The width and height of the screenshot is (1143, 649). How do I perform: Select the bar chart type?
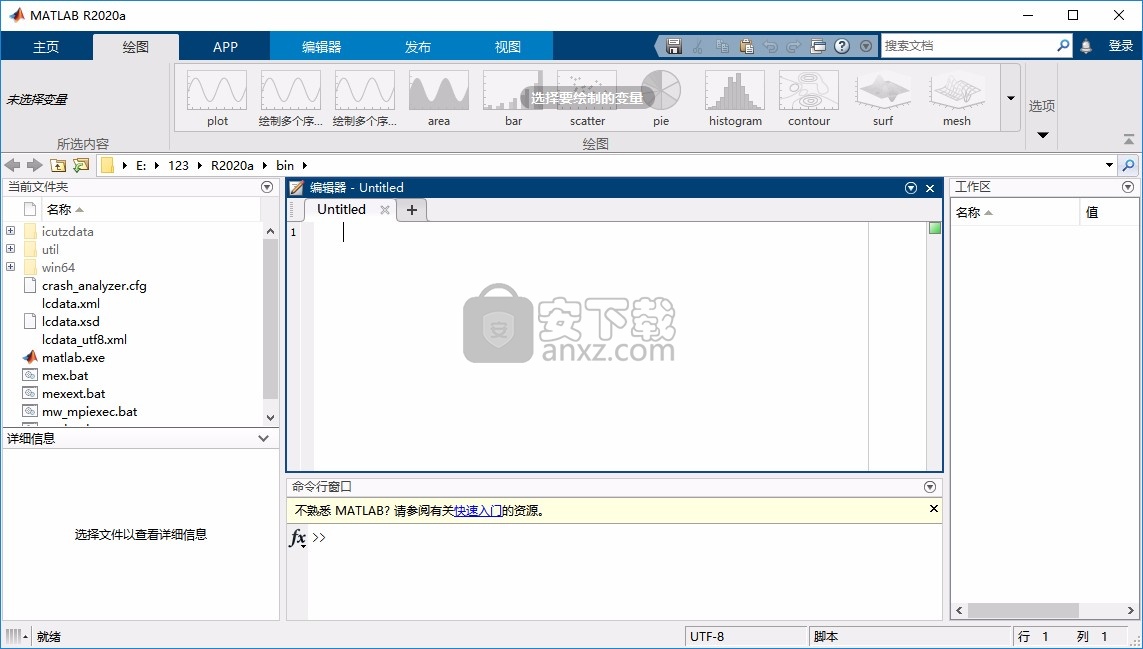(x=513, y=98)
